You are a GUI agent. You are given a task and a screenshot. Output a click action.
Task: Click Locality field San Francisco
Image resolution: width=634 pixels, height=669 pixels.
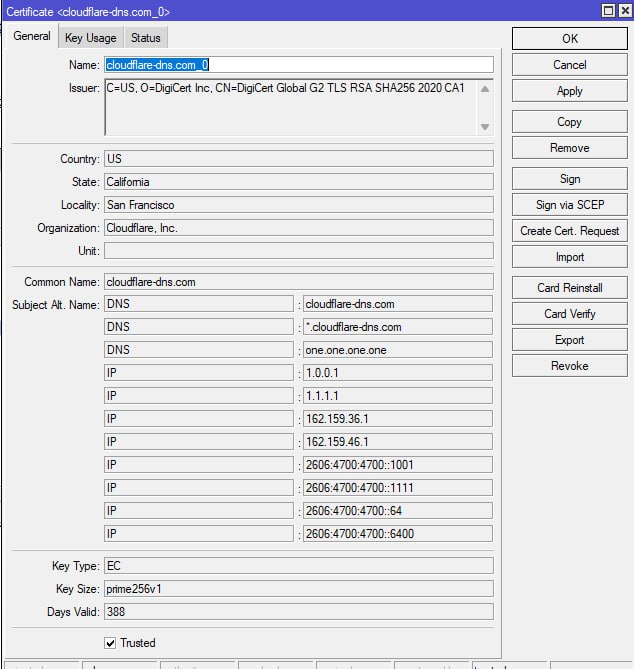click(299, 205)
